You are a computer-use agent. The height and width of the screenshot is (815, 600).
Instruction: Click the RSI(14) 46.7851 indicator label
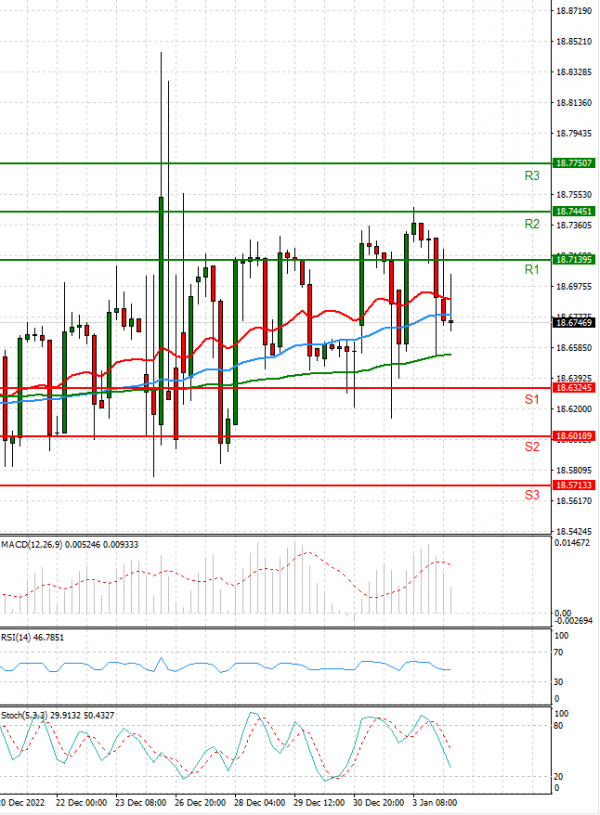click(x=33, y=637)
